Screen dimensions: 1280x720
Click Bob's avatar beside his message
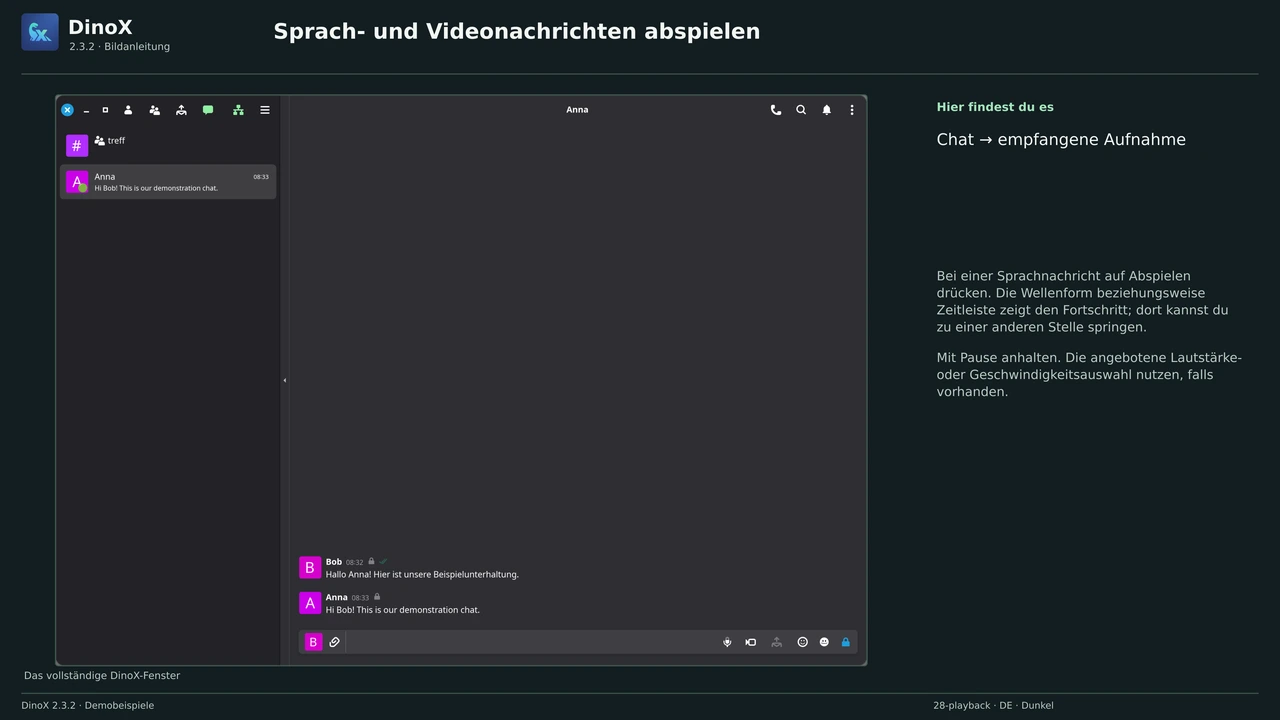click(310, 568)
